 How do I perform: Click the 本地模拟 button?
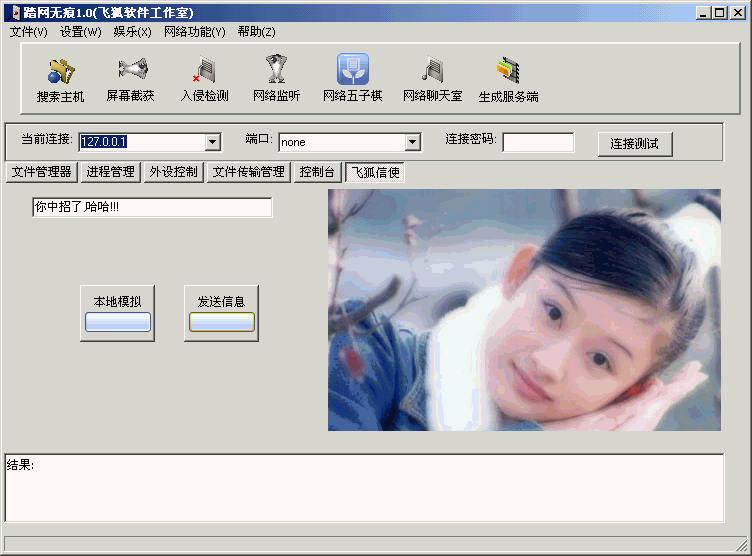click(118, 313)
